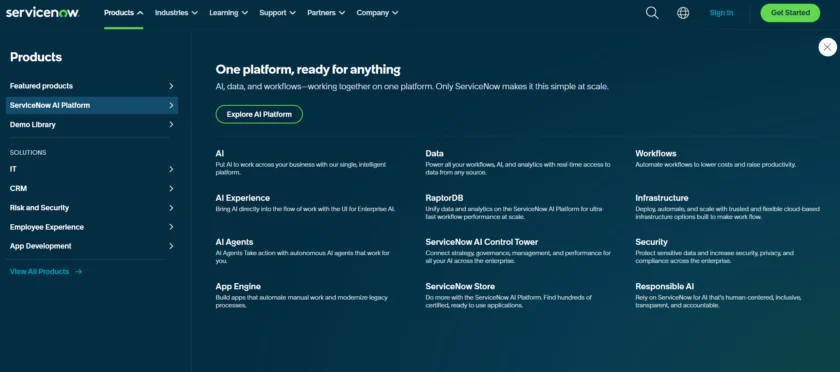
Task: Click the ServiceNow logo
Action: point(42,13)
